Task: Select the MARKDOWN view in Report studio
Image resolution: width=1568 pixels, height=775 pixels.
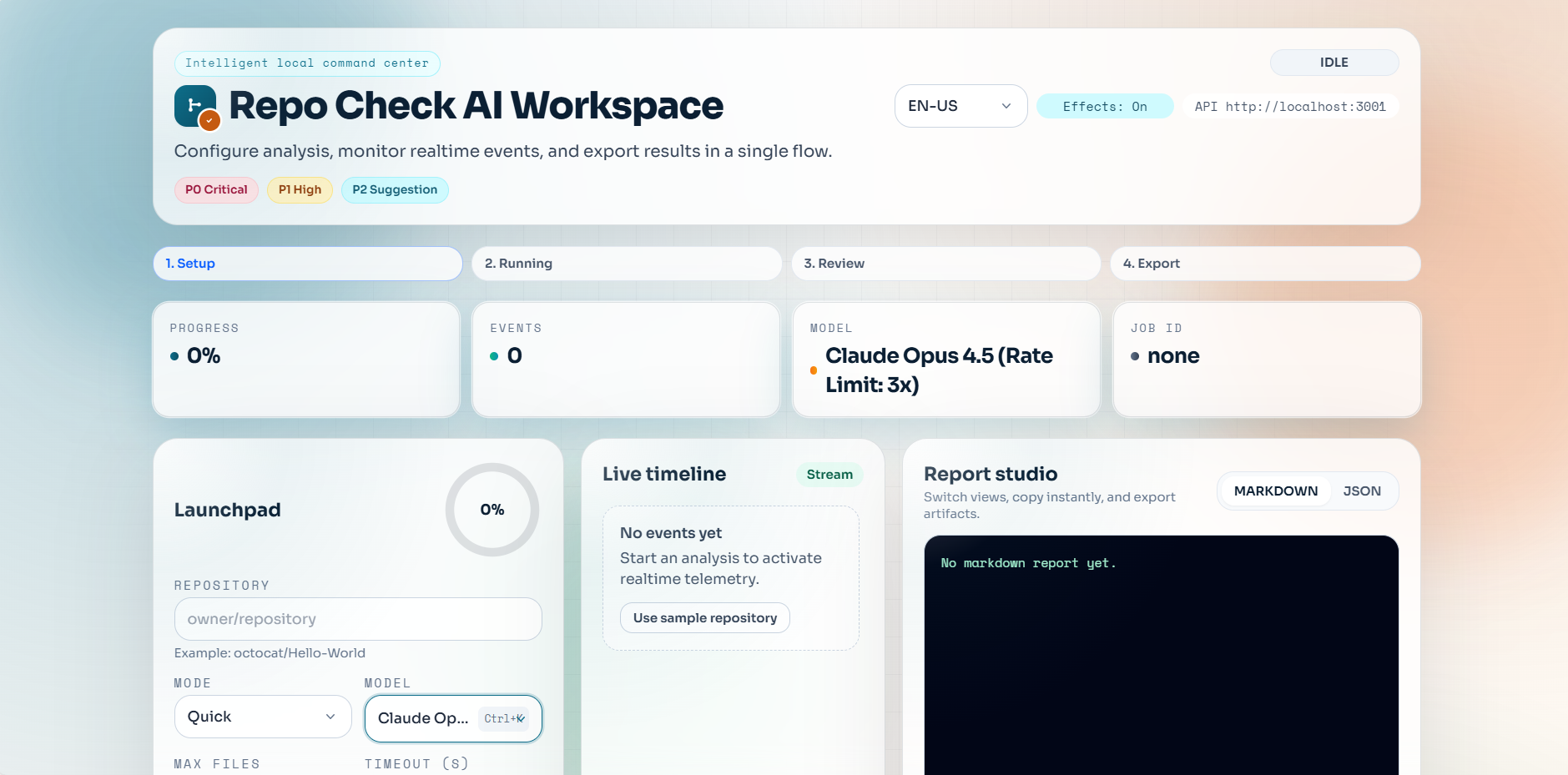Action: [1275, 491]
